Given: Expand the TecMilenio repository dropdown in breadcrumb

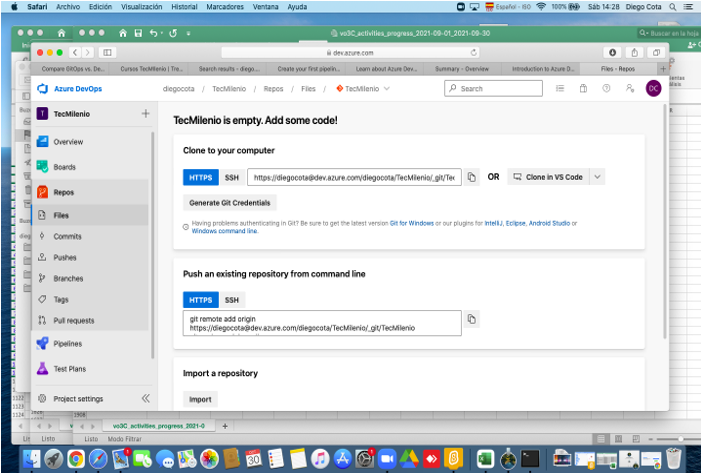Looking at the screenshot, I should 387,89.
